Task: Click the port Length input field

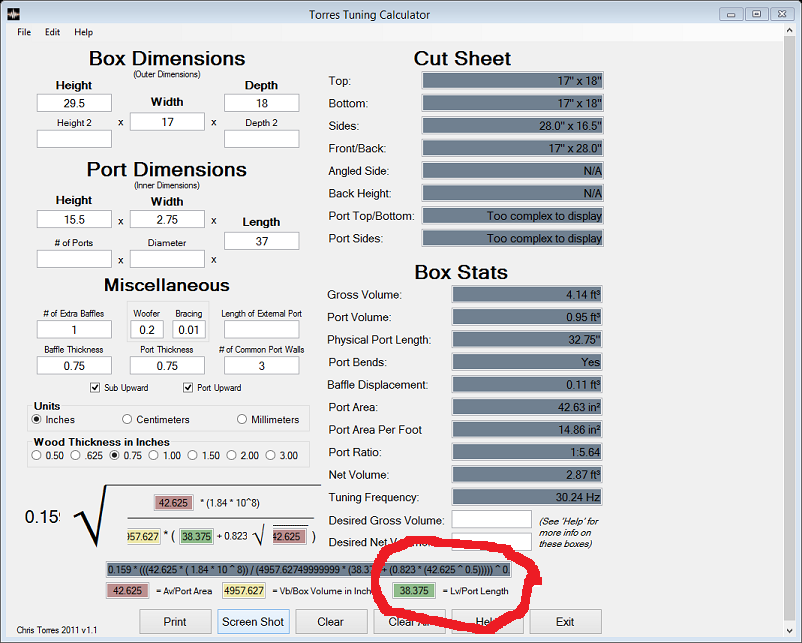Action: tap(261, 241)
